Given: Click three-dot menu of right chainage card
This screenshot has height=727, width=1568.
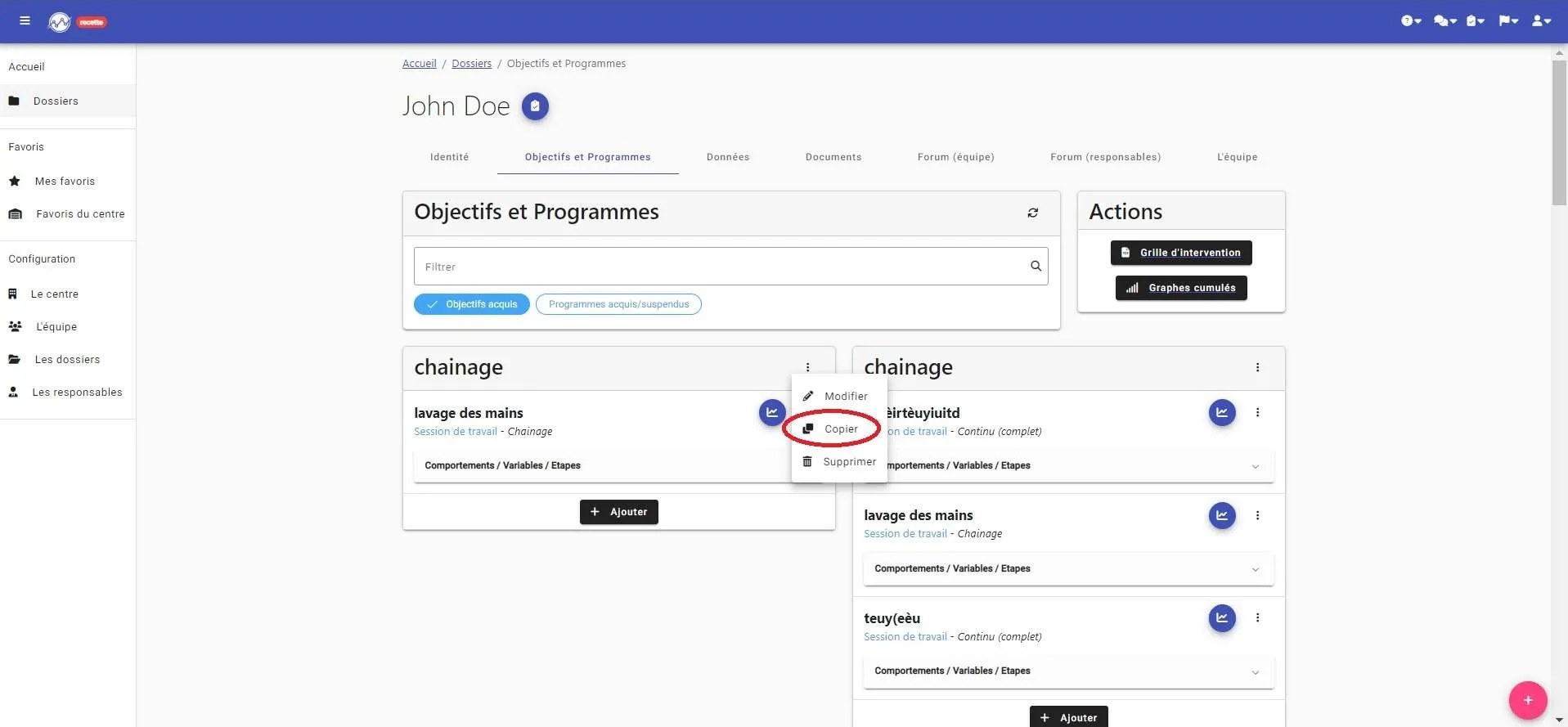Looking at the screenshot, I should [x=1257, y=368].
